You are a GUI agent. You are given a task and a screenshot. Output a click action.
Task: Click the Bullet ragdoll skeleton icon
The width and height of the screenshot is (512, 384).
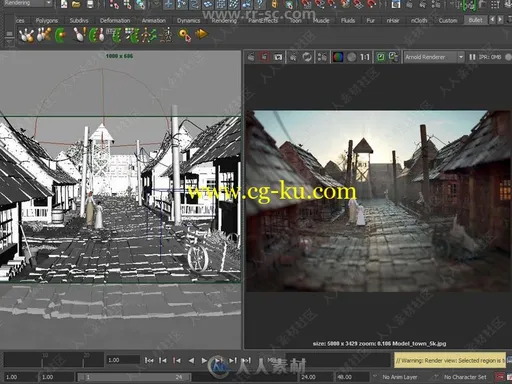tap(148, 35)
